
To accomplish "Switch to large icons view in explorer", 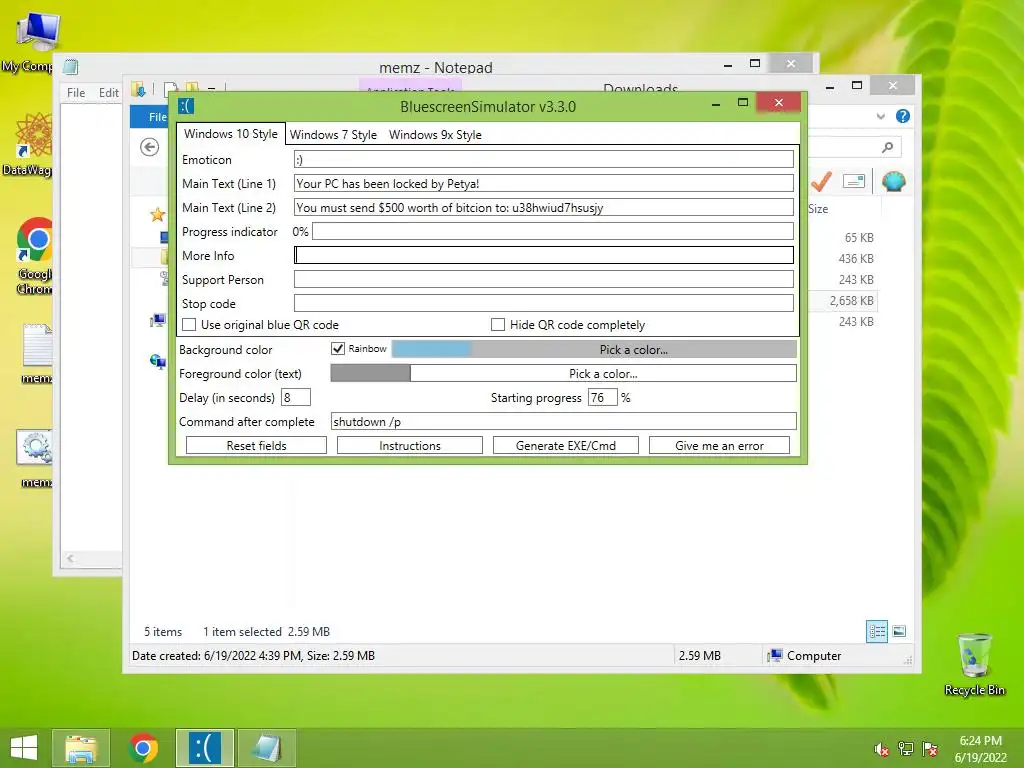I will [x=899, y=631].
